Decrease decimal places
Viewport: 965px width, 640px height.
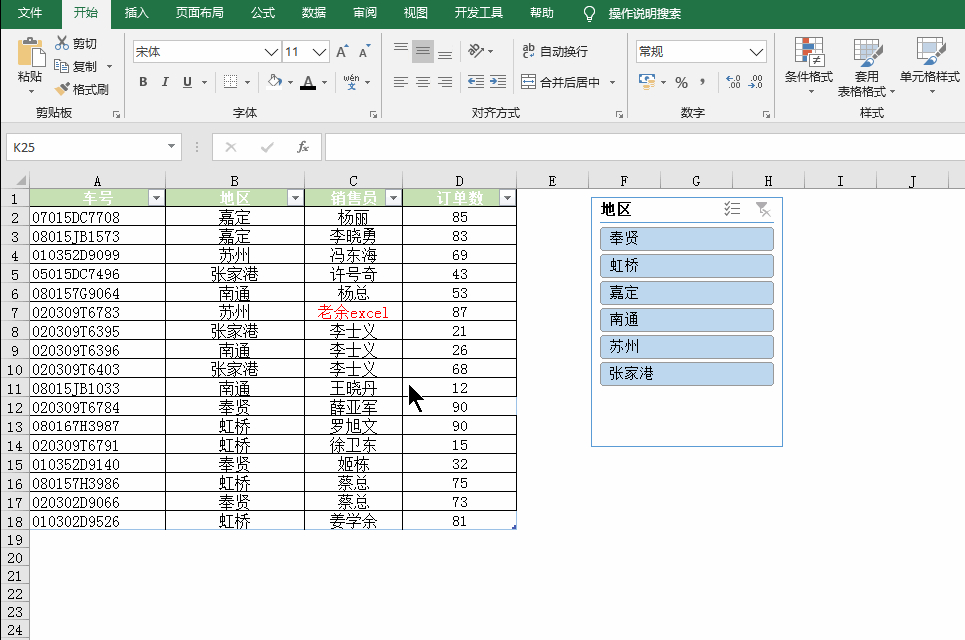coord(756,82)
